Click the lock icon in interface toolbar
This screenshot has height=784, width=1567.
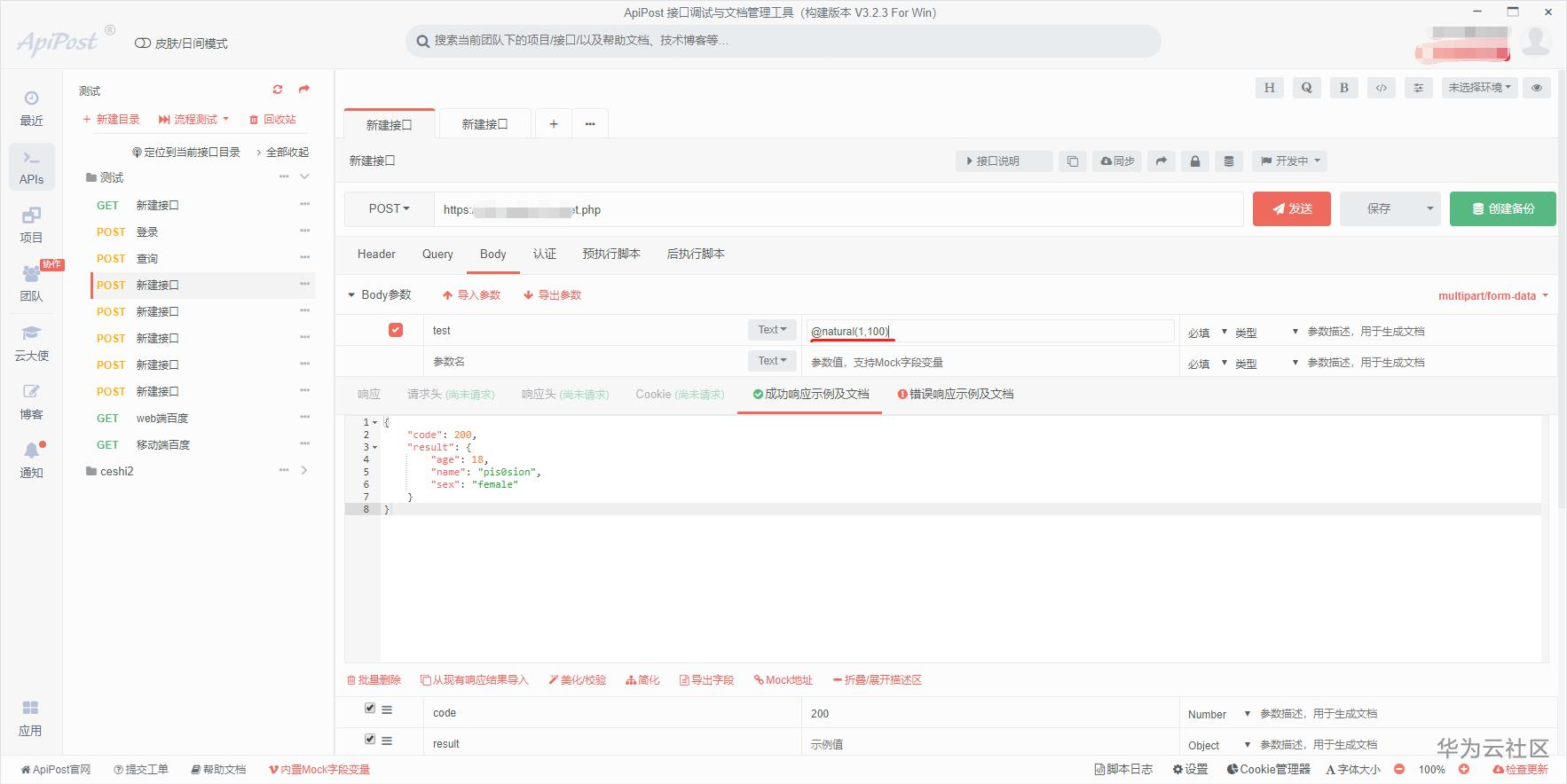1194,161
